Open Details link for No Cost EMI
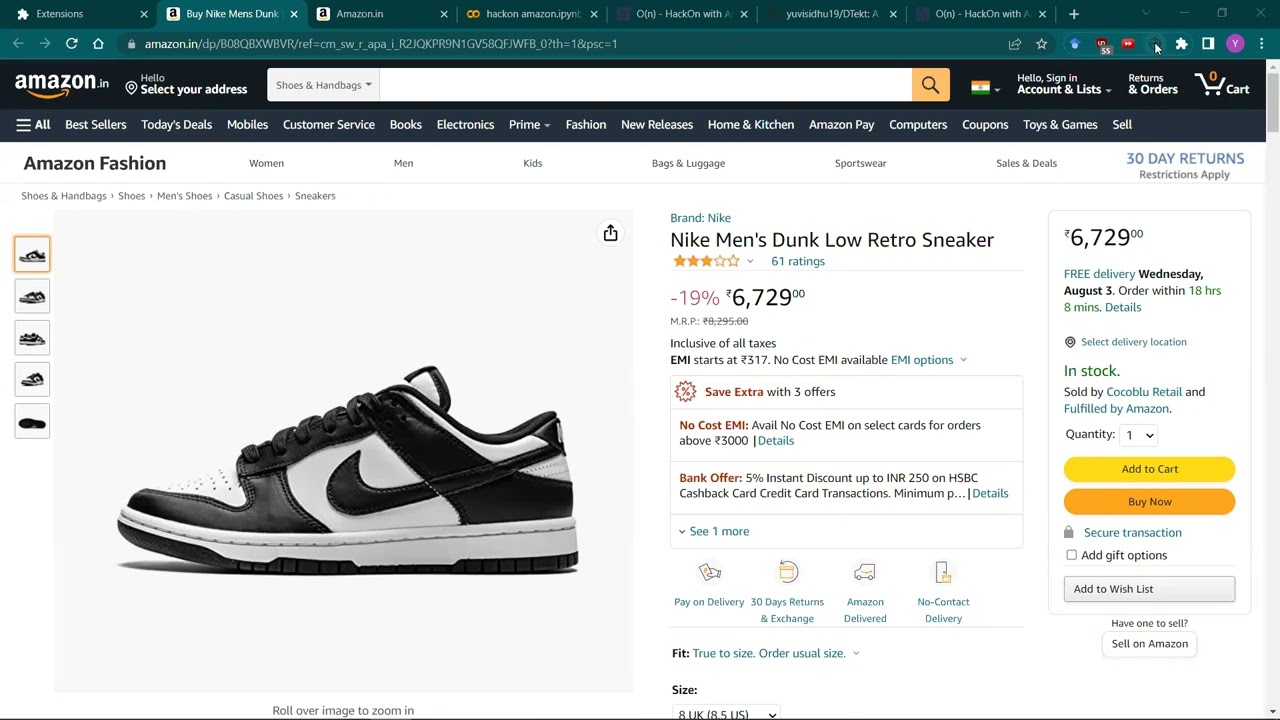The height and width of the screenshot is (720, 1280). coord(776,441)
